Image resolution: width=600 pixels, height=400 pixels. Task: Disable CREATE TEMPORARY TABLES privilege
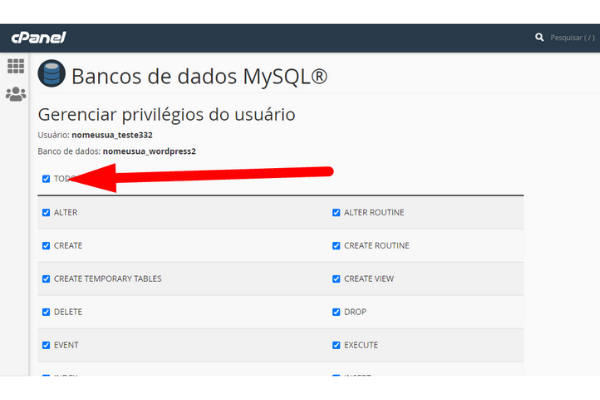(46, 279)
